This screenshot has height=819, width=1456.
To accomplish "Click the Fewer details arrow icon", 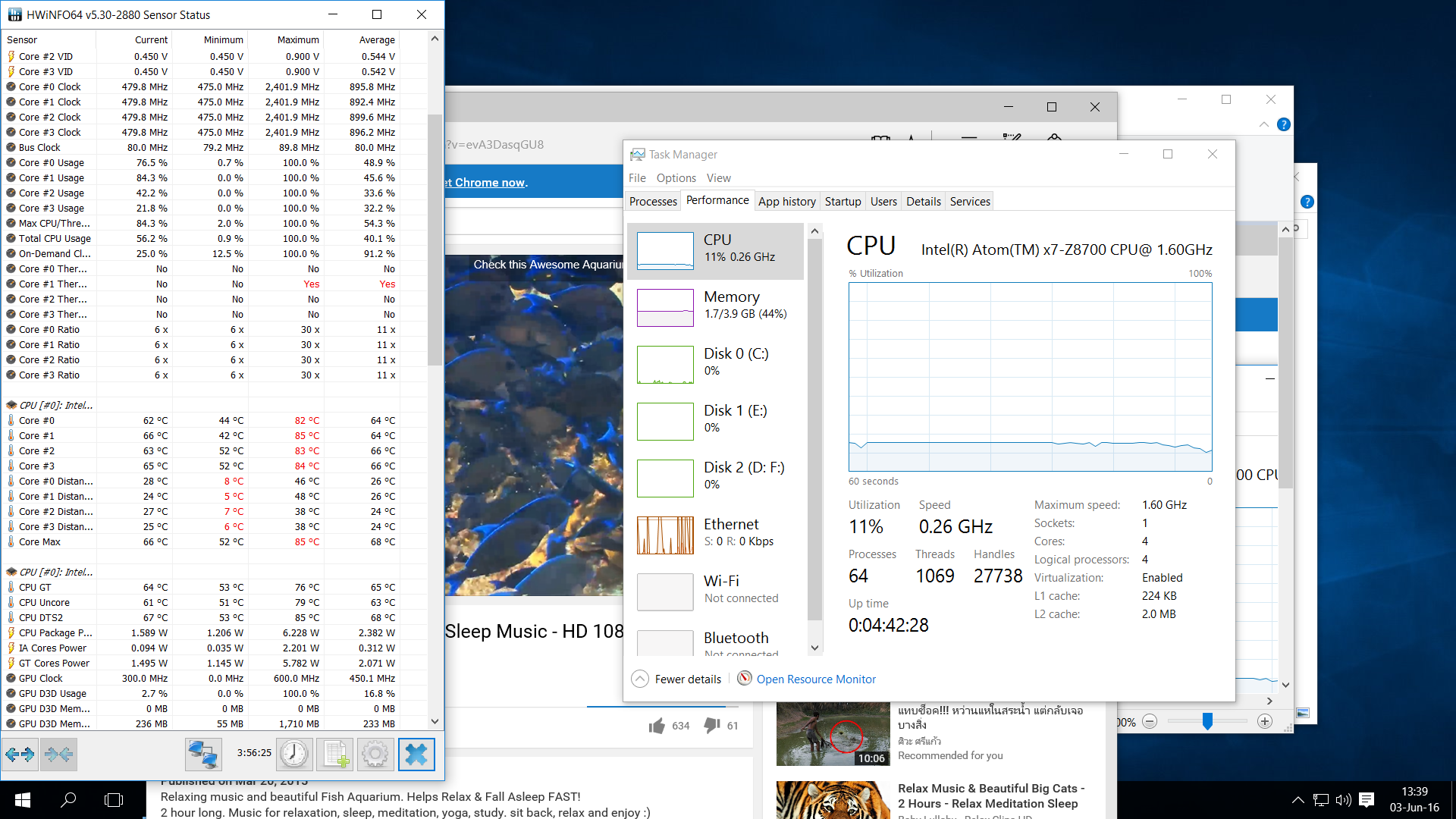I will coord(640,679).
